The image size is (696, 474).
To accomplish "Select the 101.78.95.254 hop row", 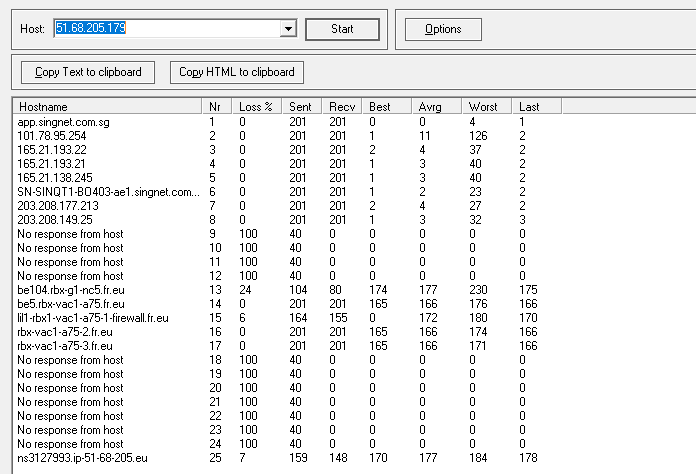I will pyautogui.click(x=52, y=136).
